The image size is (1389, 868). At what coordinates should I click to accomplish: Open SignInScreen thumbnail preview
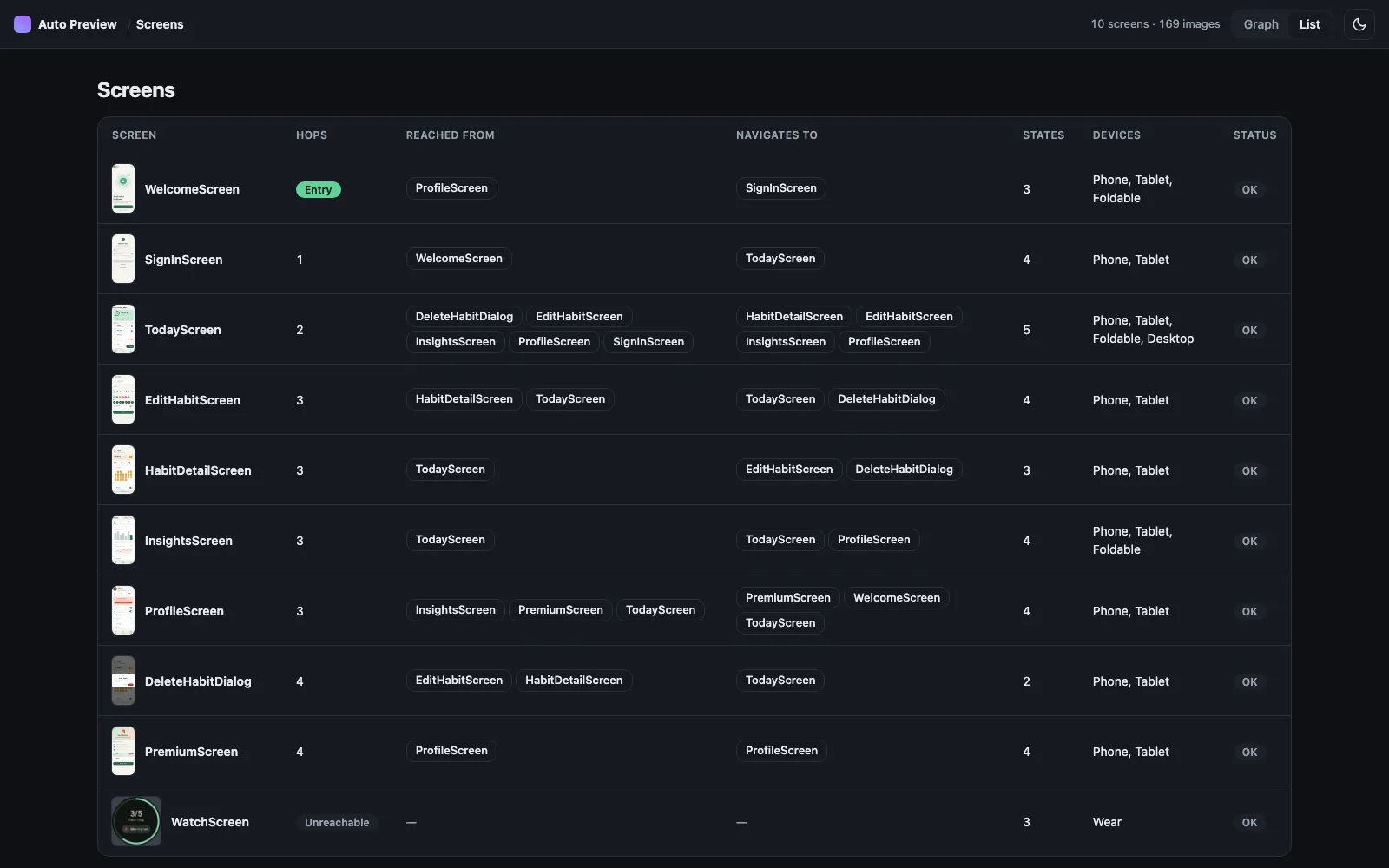[123, 259]
